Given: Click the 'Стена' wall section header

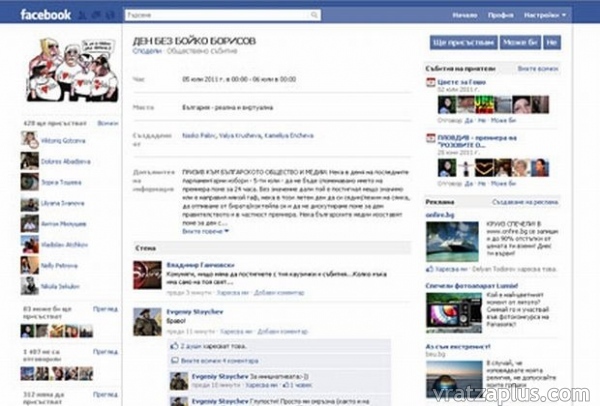Looking at the screenshot, I should click(272, 248).
